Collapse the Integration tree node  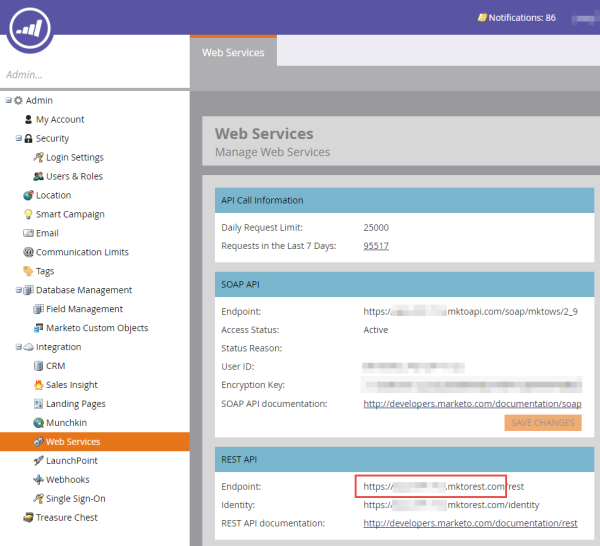click(18, 347)
